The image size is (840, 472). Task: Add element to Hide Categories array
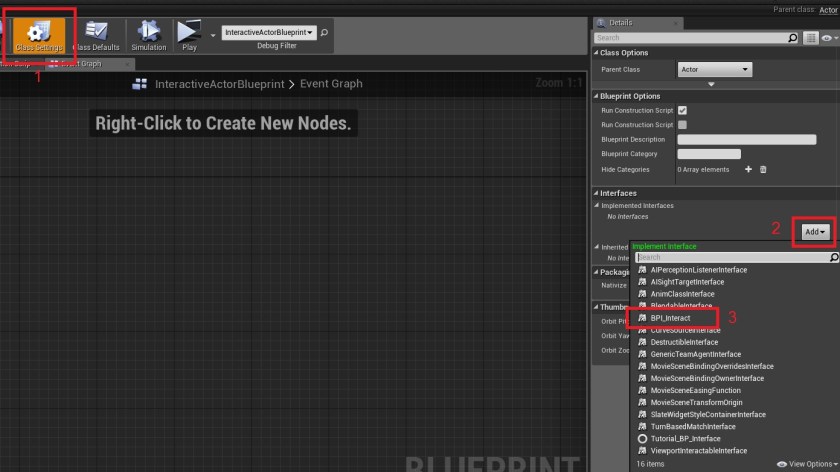point(748,169)
